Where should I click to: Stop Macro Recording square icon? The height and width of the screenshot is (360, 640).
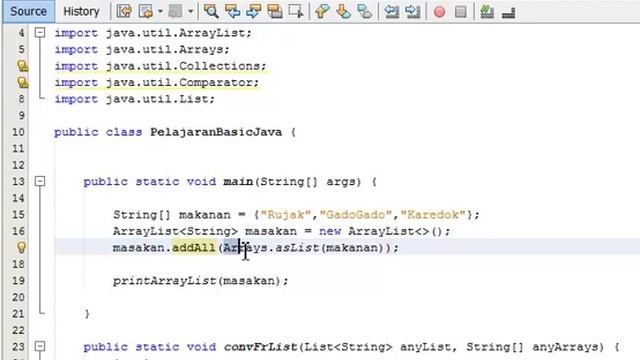[461, 12]
